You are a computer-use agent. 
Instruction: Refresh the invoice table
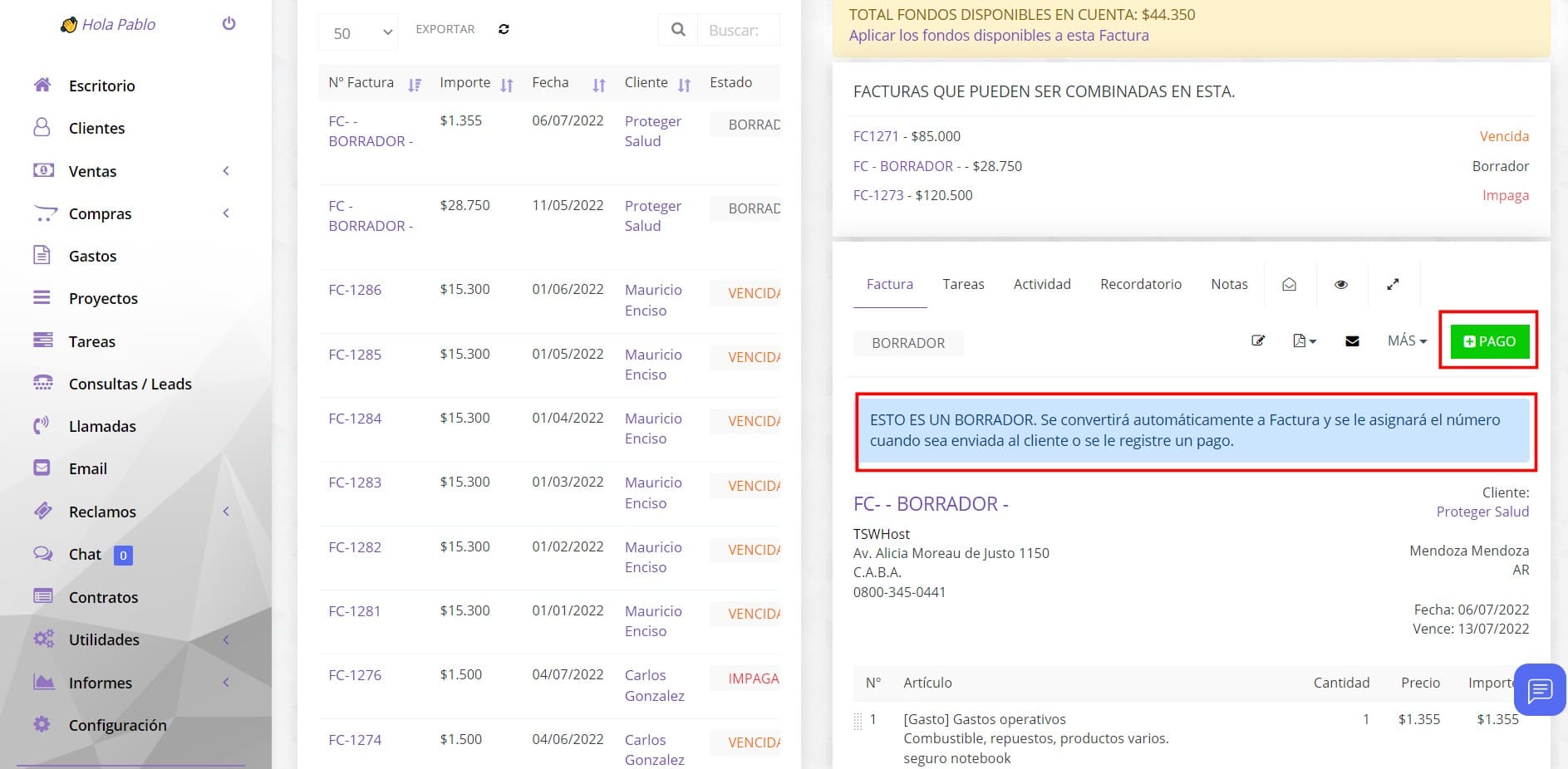coord(504,29)
